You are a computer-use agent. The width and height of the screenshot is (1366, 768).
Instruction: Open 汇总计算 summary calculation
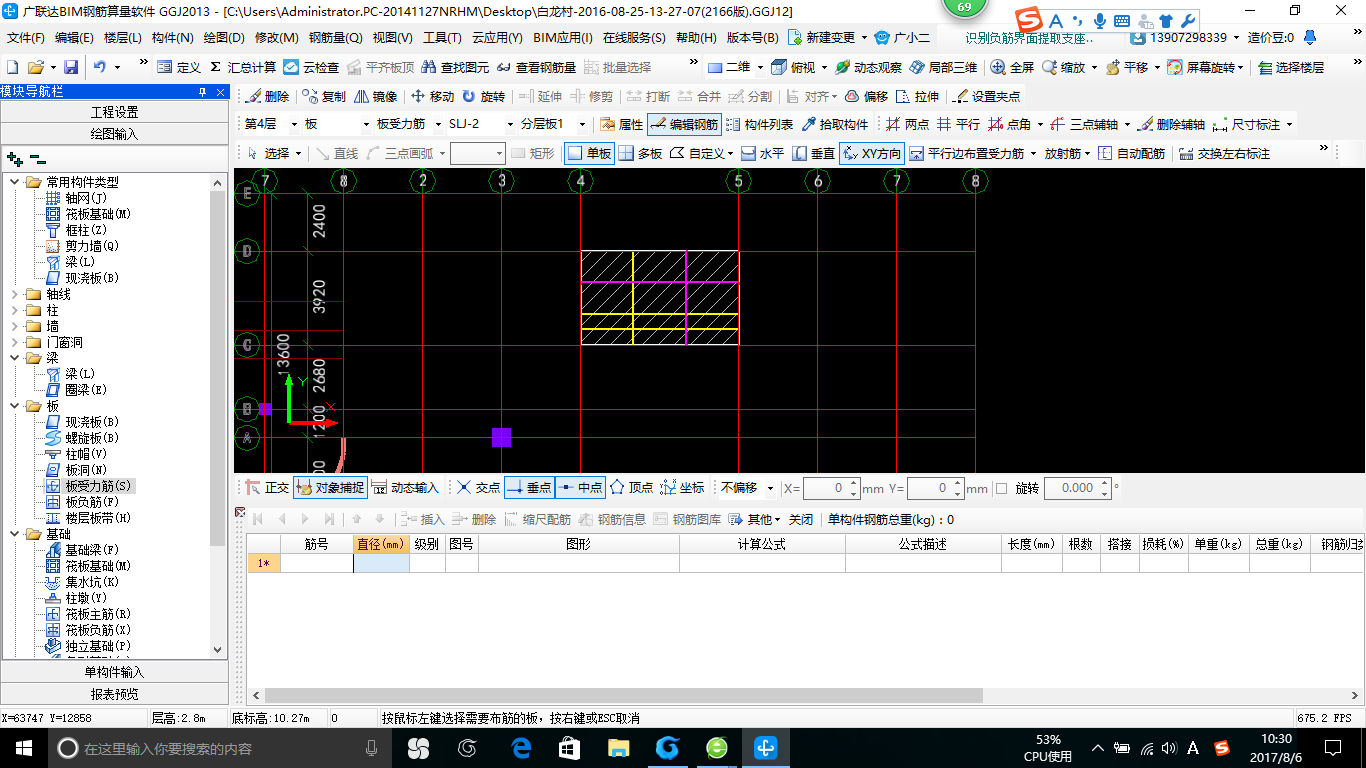point(242,67)
